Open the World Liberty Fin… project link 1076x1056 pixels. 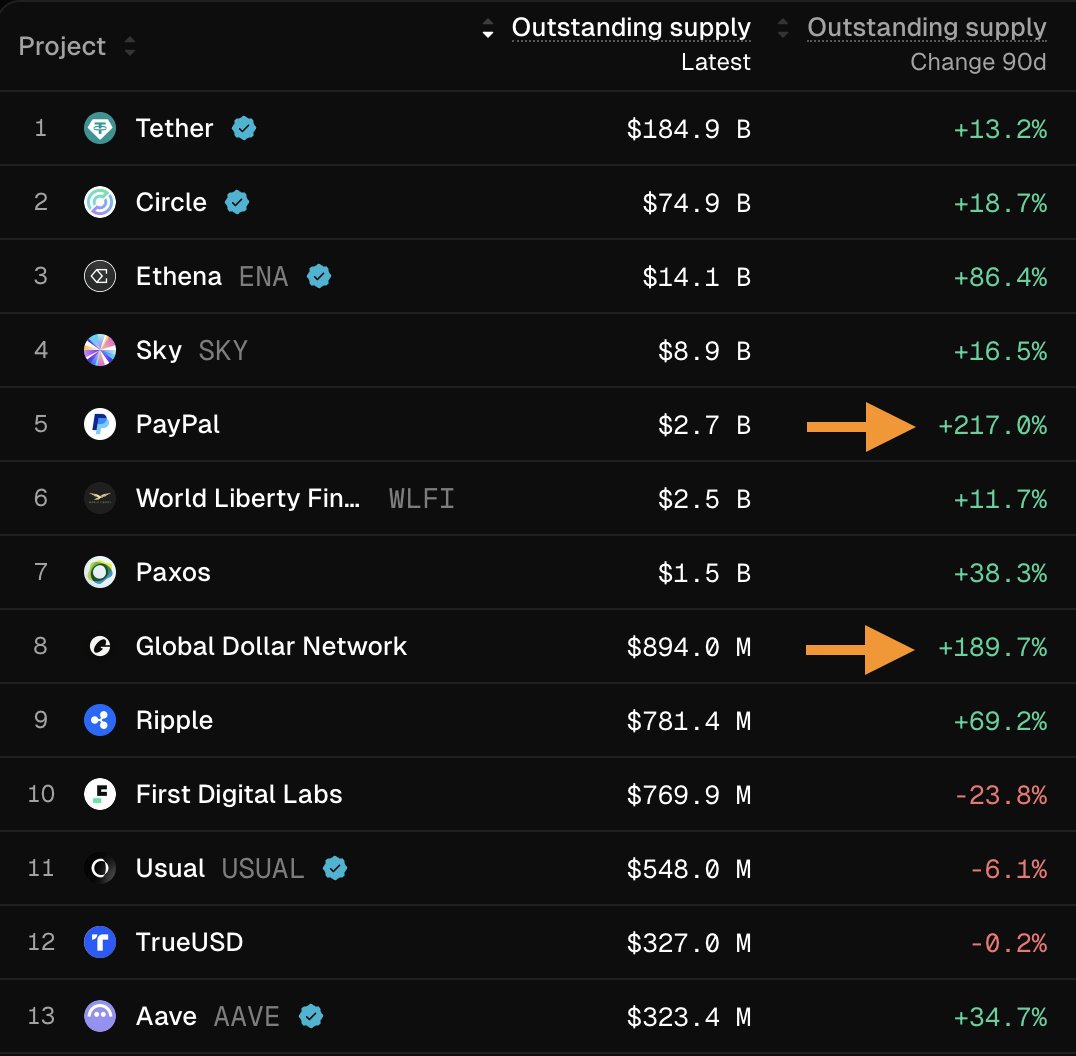[248, 499]
